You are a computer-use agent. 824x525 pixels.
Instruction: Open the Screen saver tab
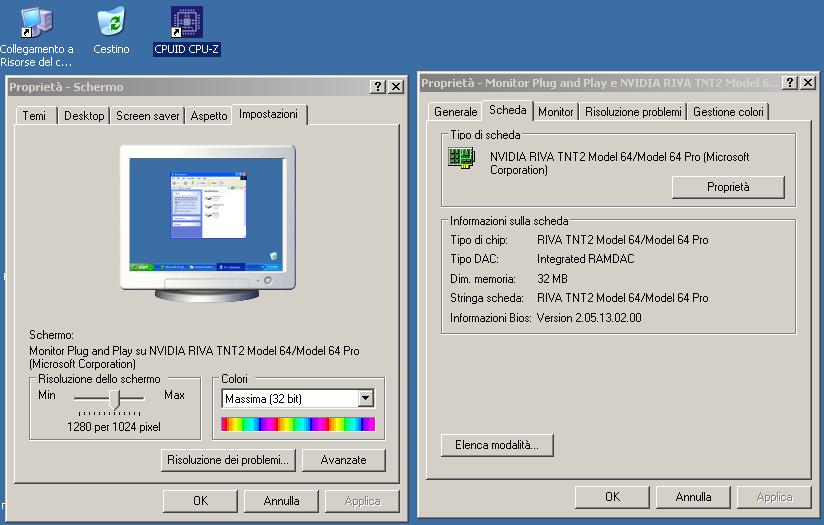pyautogui.click(x=148, y=116)
